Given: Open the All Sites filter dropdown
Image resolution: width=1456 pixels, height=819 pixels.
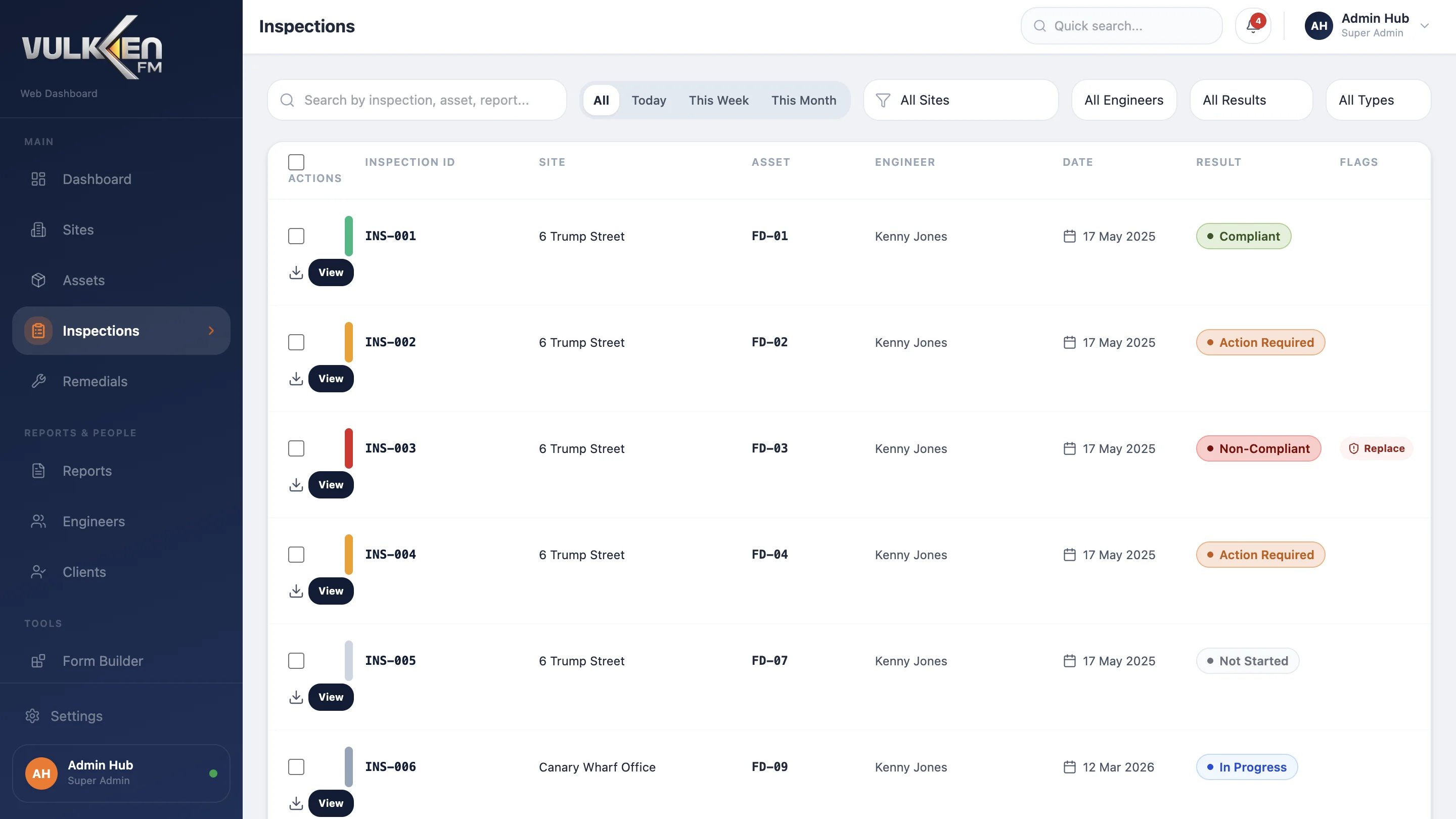Looking at the screenshot, I should click(961, 100).
